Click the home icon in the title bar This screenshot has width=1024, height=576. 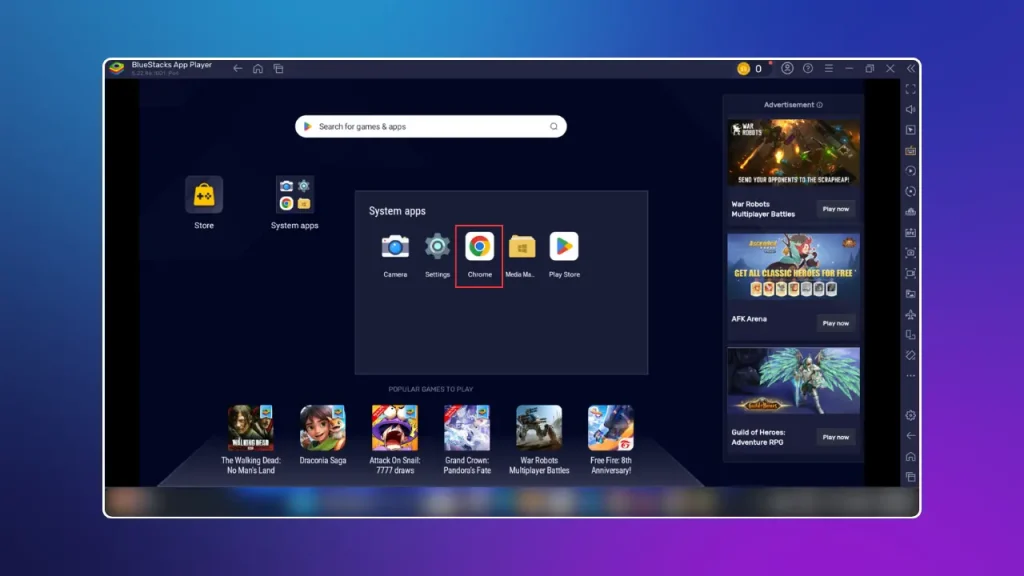(258, 69)
